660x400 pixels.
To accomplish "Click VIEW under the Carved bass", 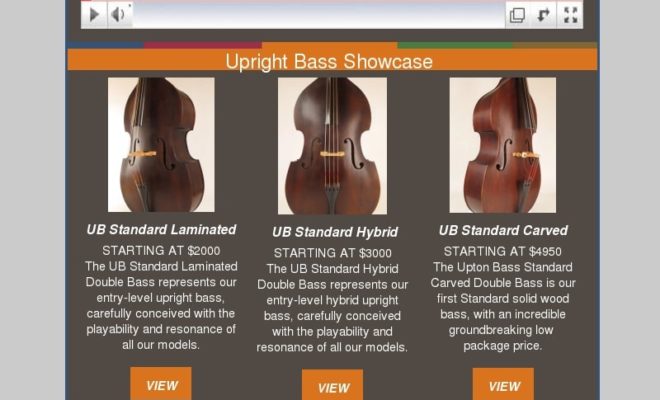I will 503,384.
